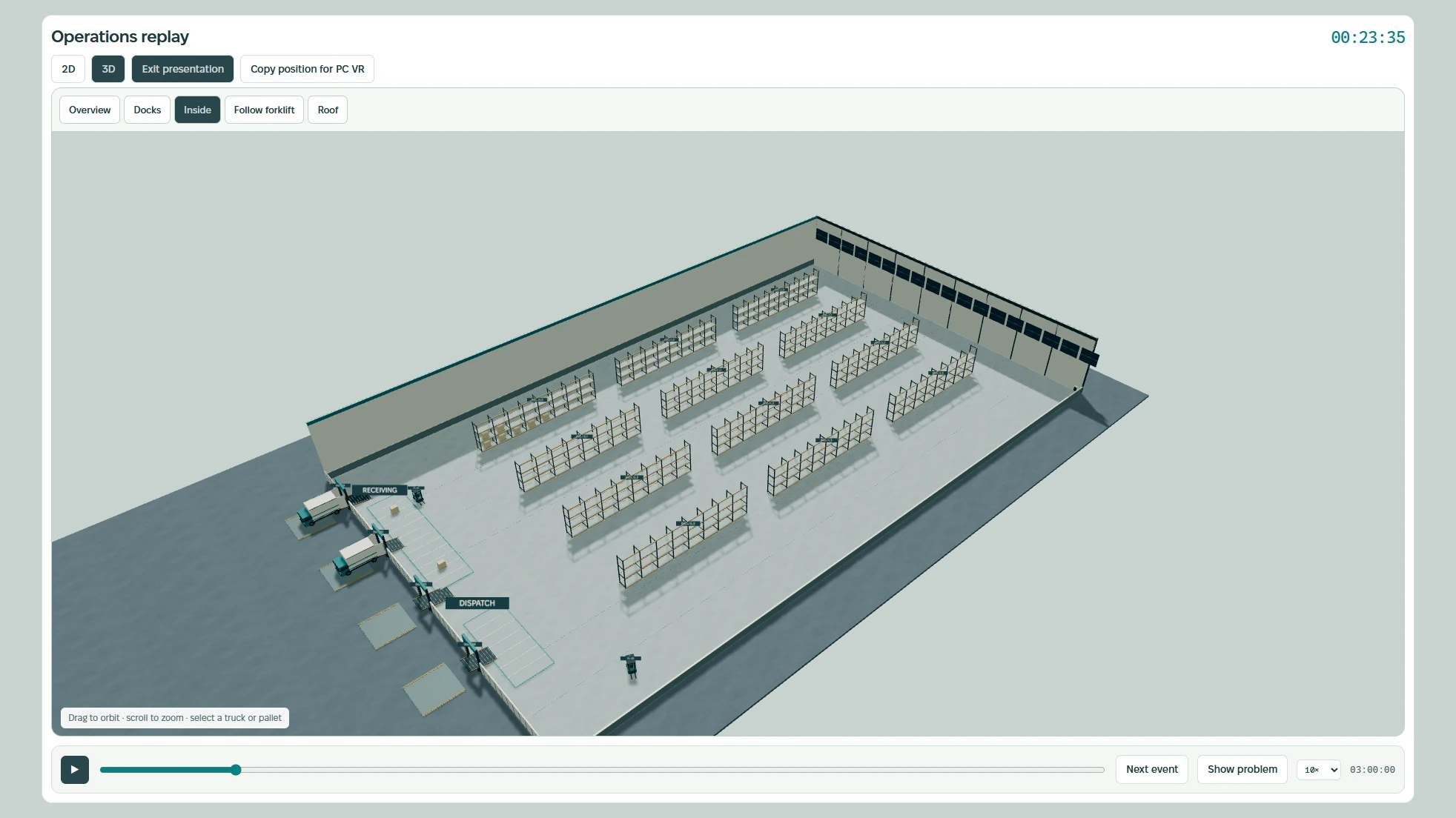Select the pallet at receiving zone edge
This screenshot has width=1456, height=818.
point(442,565)
